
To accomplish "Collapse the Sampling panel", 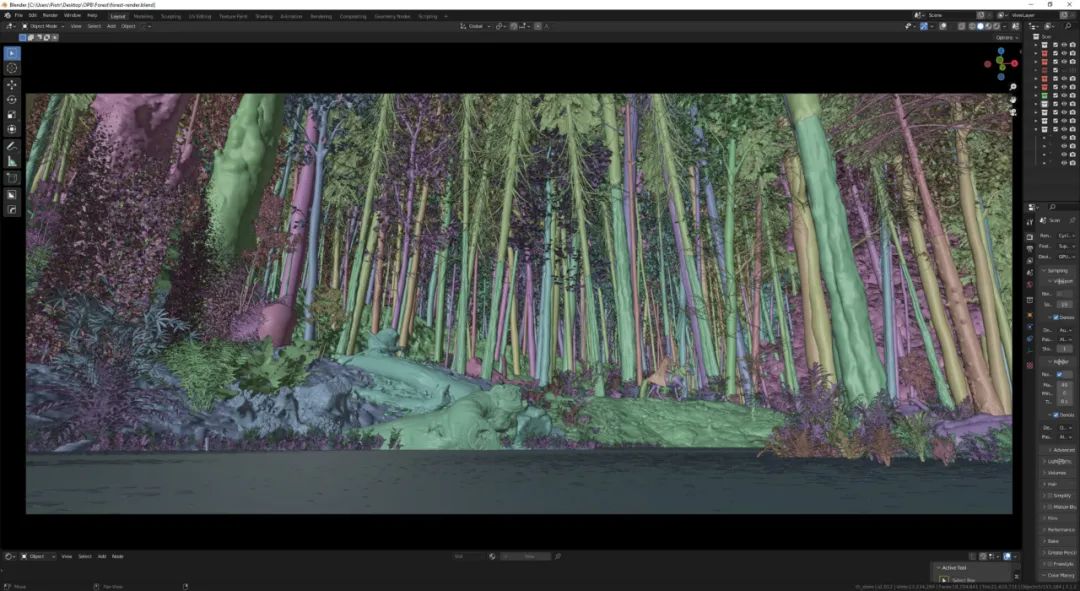I will tap(1056, 270).
